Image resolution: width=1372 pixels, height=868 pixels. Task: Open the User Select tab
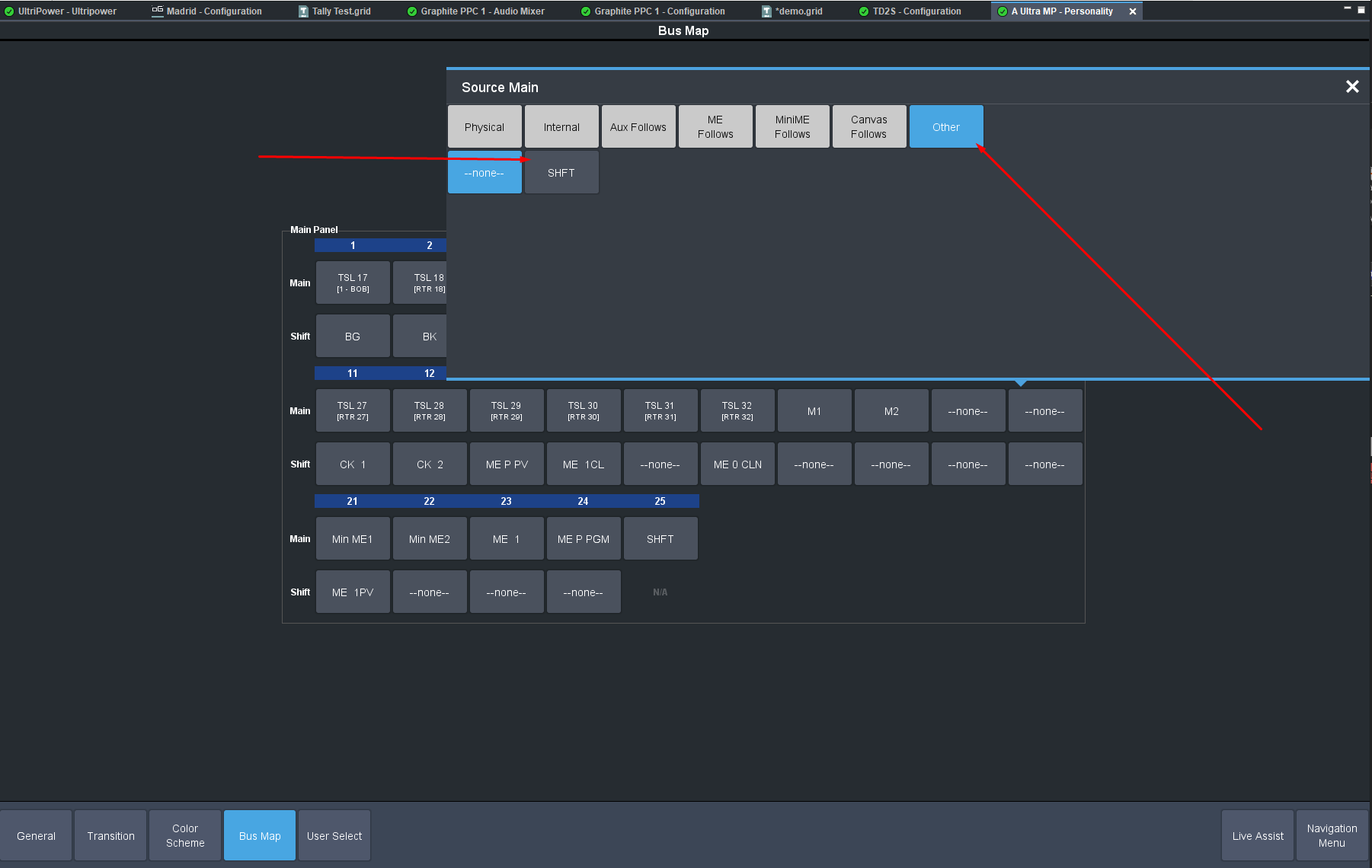(334, 835)
